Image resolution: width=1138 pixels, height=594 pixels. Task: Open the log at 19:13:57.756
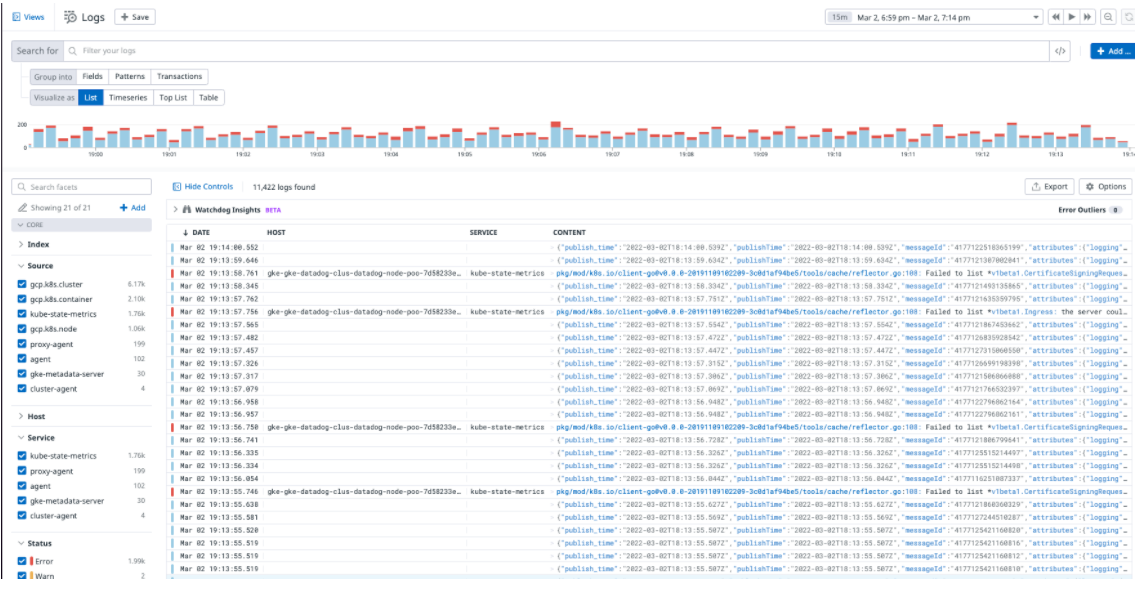tap(650, 312)
